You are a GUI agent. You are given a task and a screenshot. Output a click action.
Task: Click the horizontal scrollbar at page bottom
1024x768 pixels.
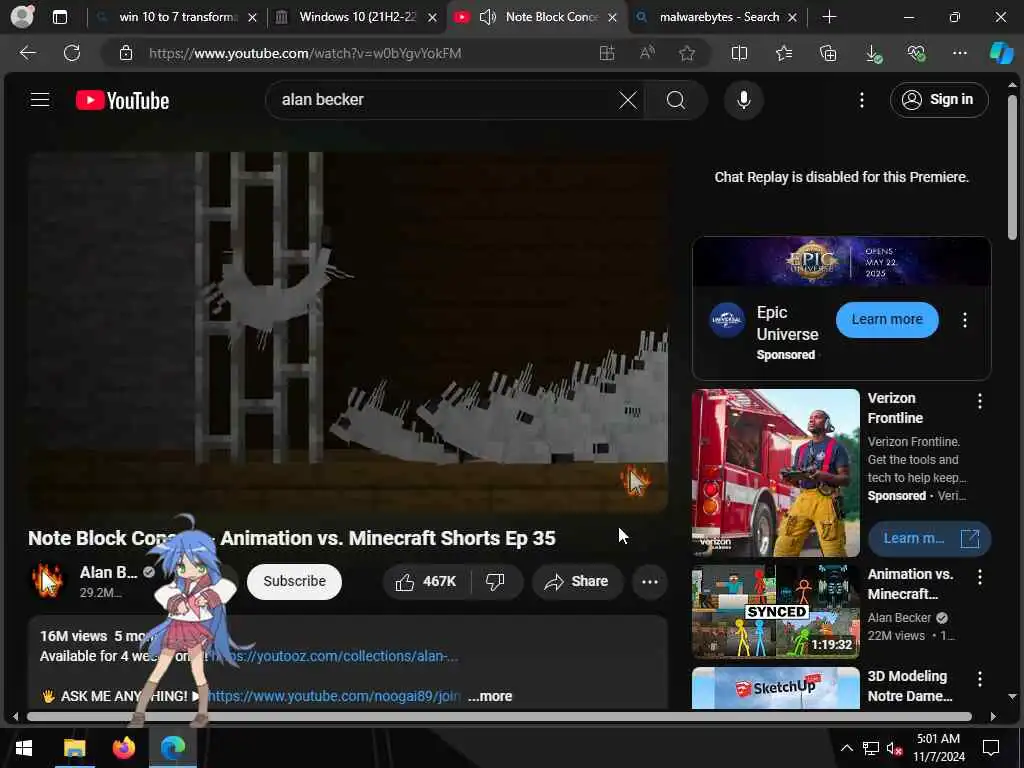click(499, 716)
